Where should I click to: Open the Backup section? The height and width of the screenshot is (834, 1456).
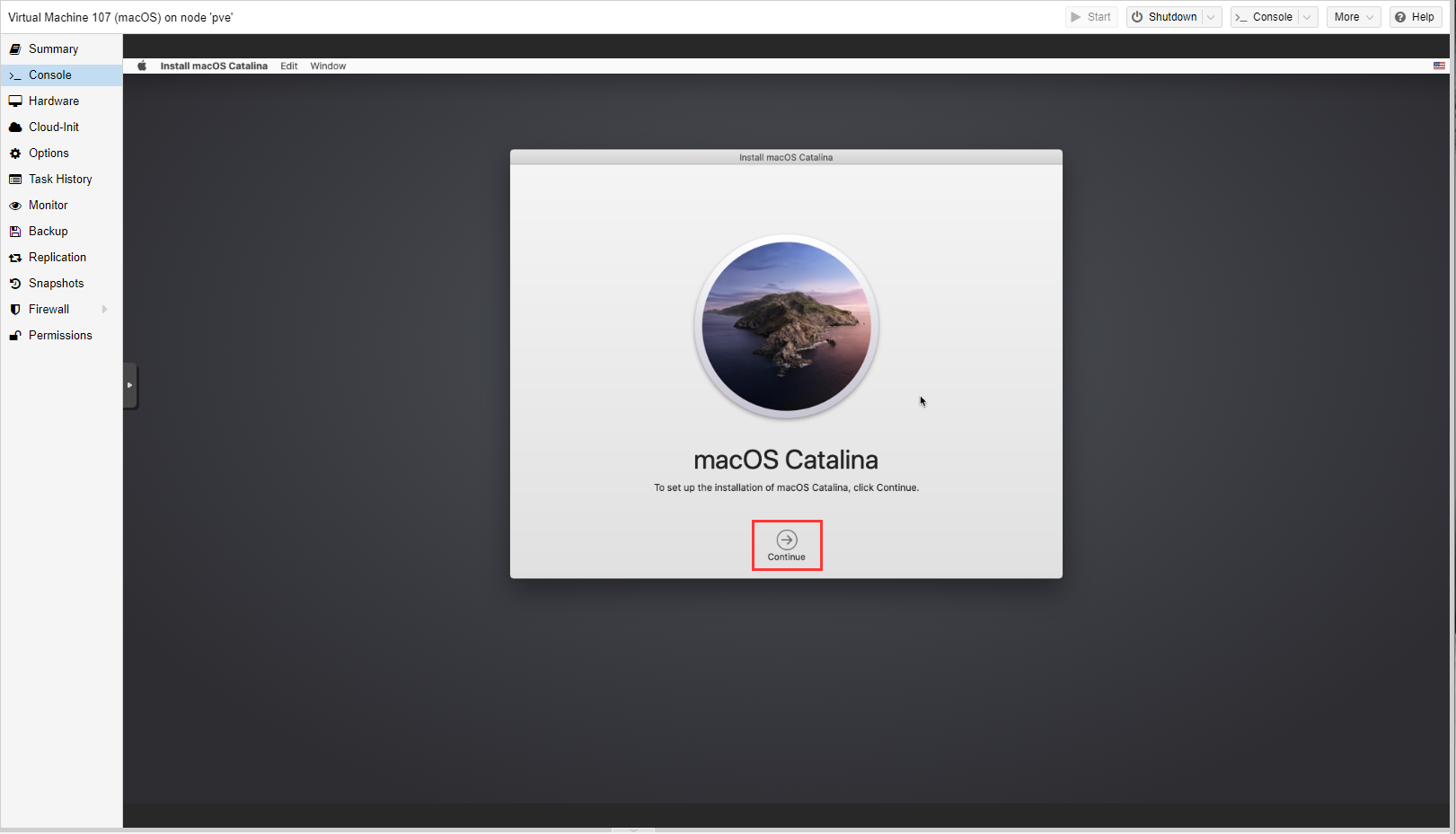(48, 232)
